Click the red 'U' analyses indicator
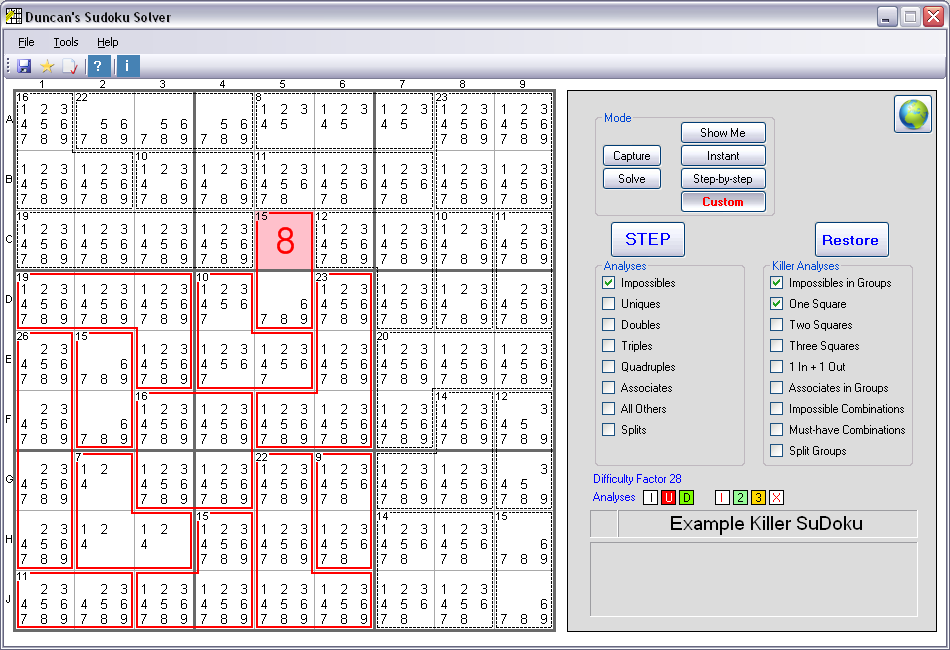The width and height of the screenshot is (950, 650). click(668, 497)
